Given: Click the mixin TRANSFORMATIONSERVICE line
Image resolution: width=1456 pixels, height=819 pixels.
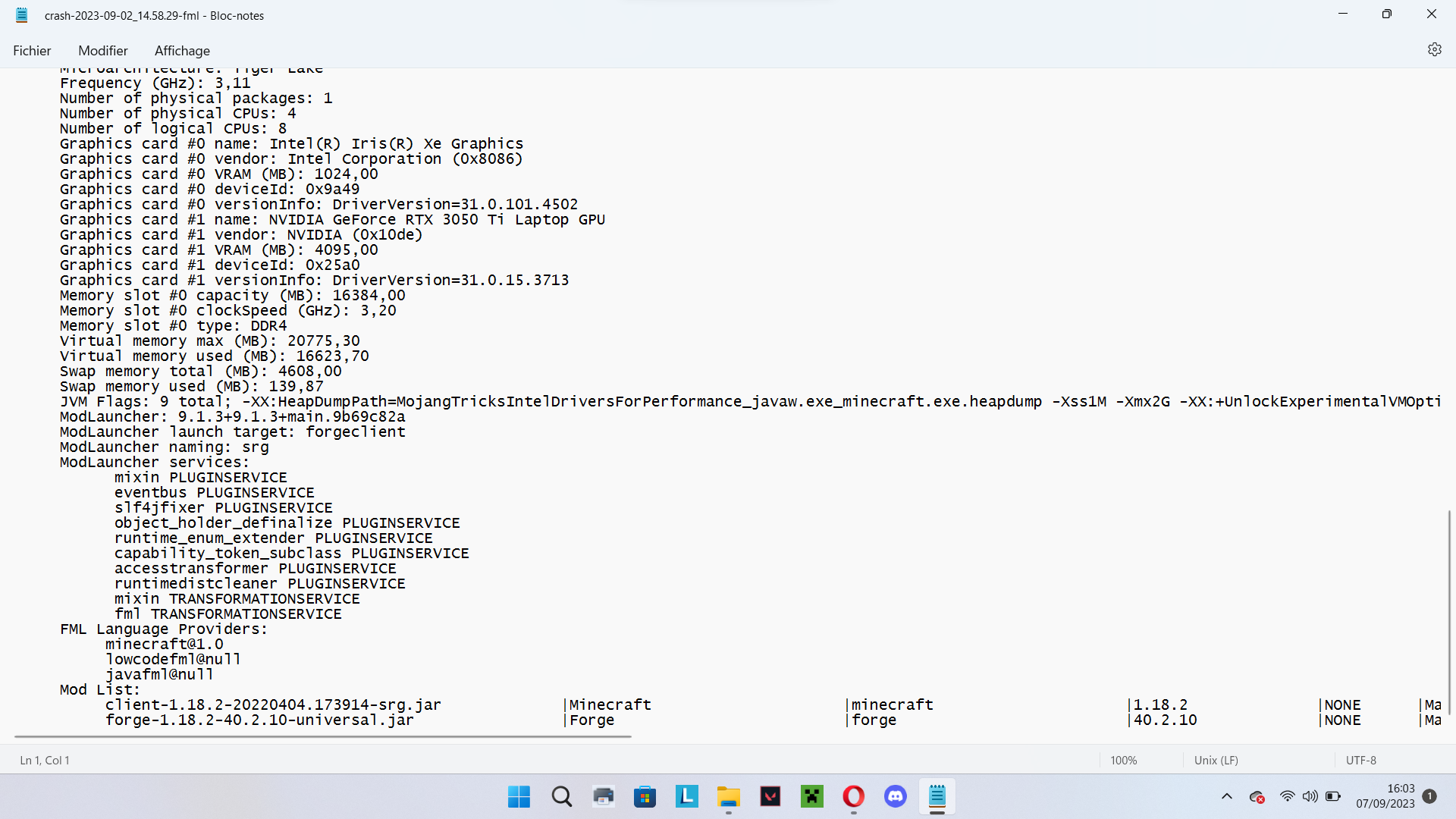Looking at the screenshot, I should pyautogui.click(x=237, y=599).
